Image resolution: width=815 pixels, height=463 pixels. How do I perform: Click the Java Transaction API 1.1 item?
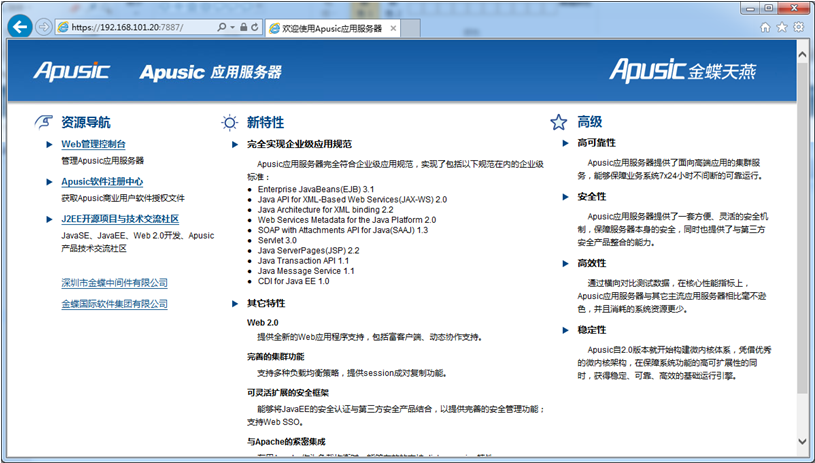click(x=303, y=260)
